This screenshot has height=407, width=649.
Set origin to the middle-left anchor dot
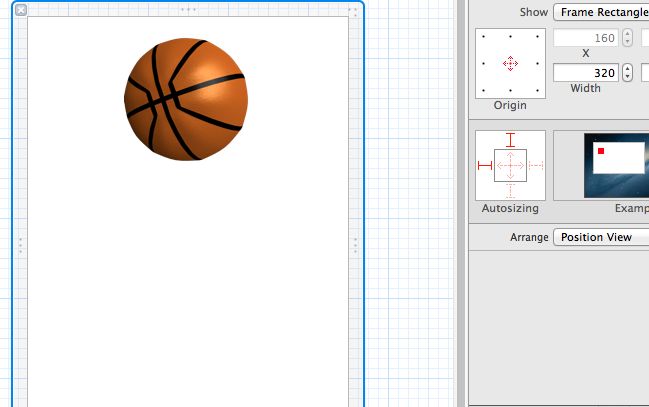(483, 64)
